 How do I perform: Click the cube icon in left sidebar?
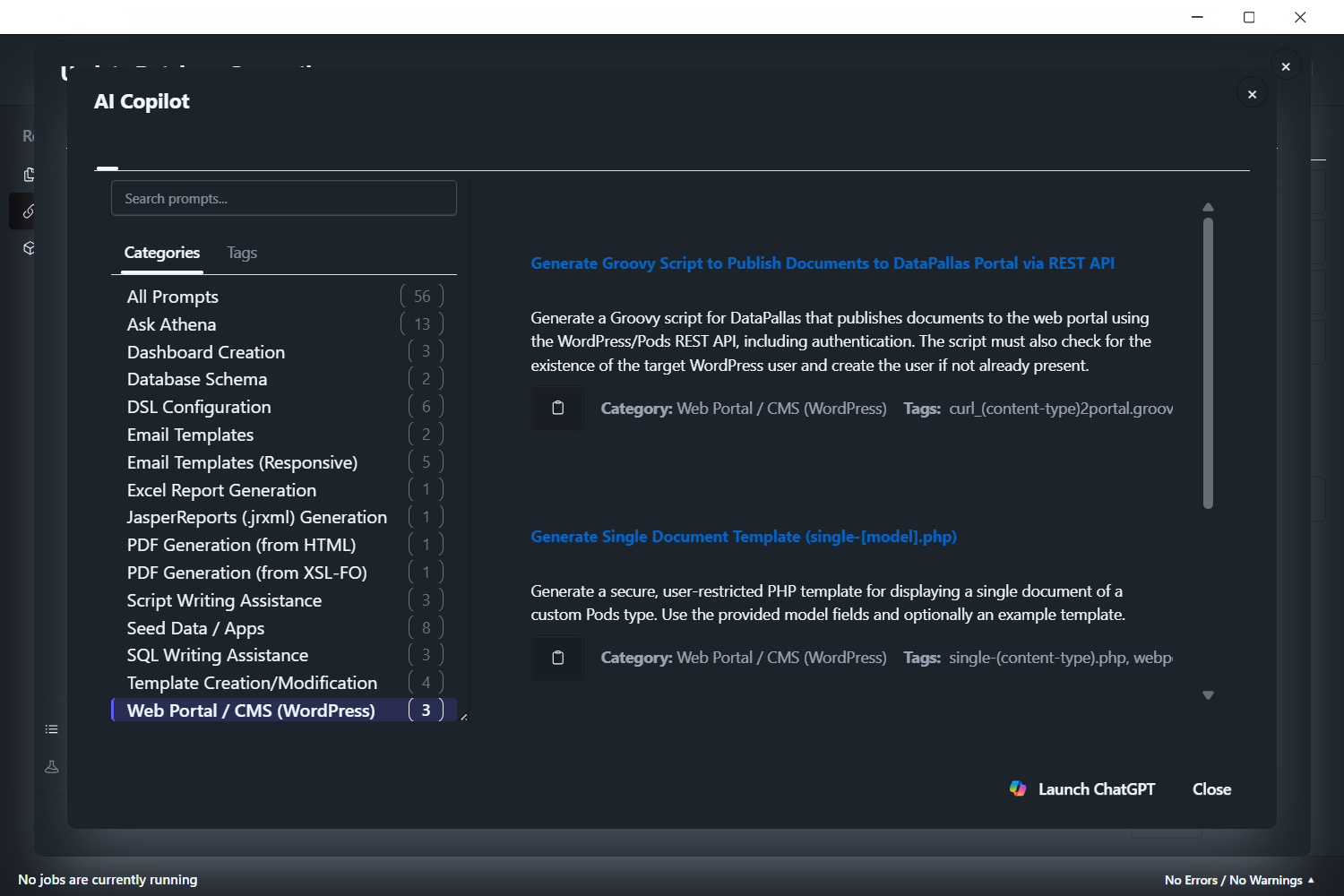pos(29,248)
